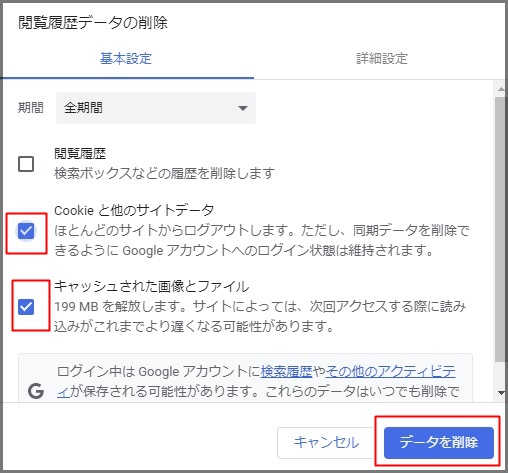Click the キャッシュされた画像とファイル label text

pyautogui.click(x=152, y=286)
